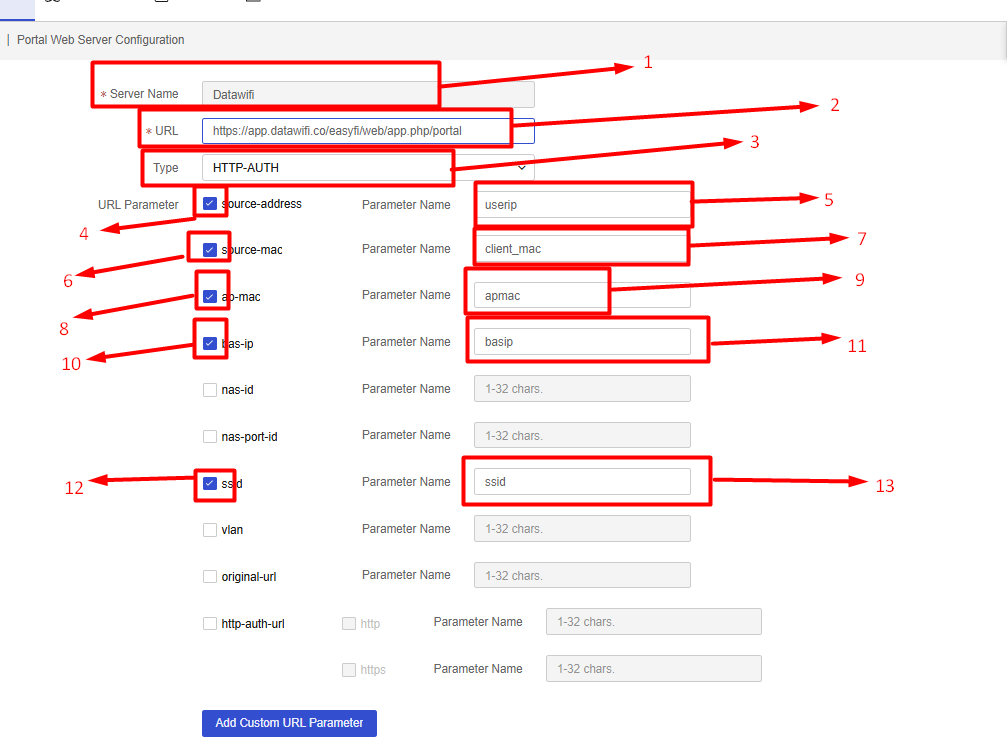Click the Portal Web Server Configuration heading
The height and width of the screenshot is (746, 1007).
[100, 40]
